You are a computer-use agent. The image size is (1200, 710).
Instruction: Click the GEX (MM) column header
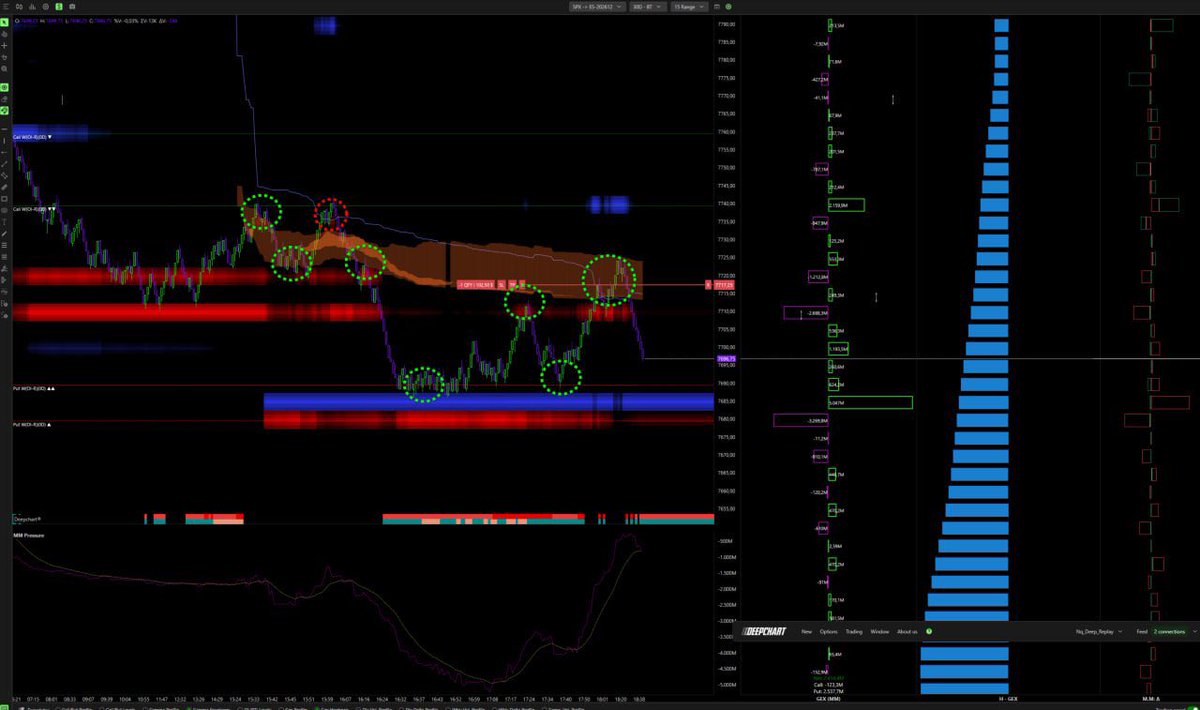point(828,697)
